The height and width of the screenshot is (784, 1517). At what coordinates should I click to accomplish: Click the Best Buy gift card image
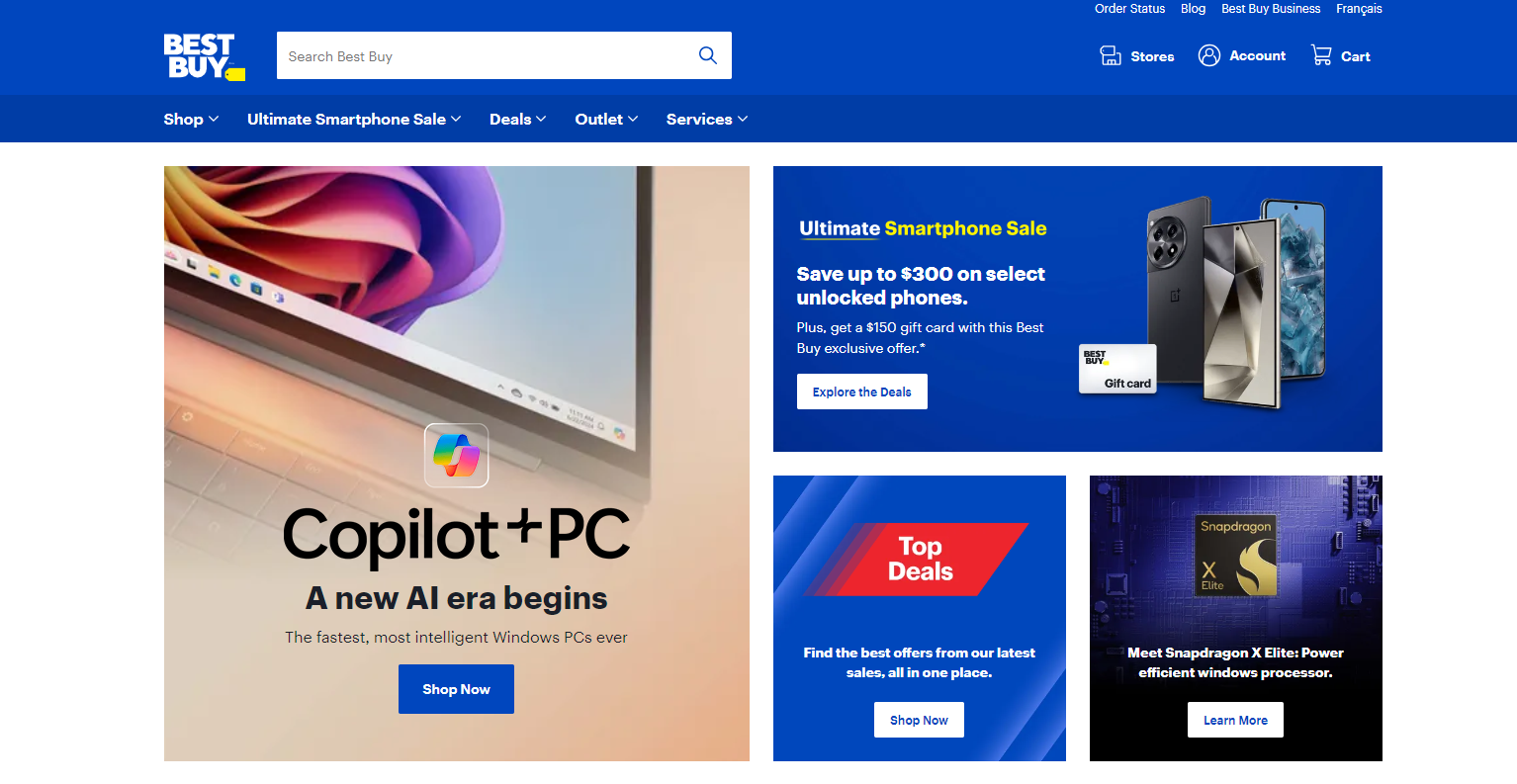tap(1117, 369)
